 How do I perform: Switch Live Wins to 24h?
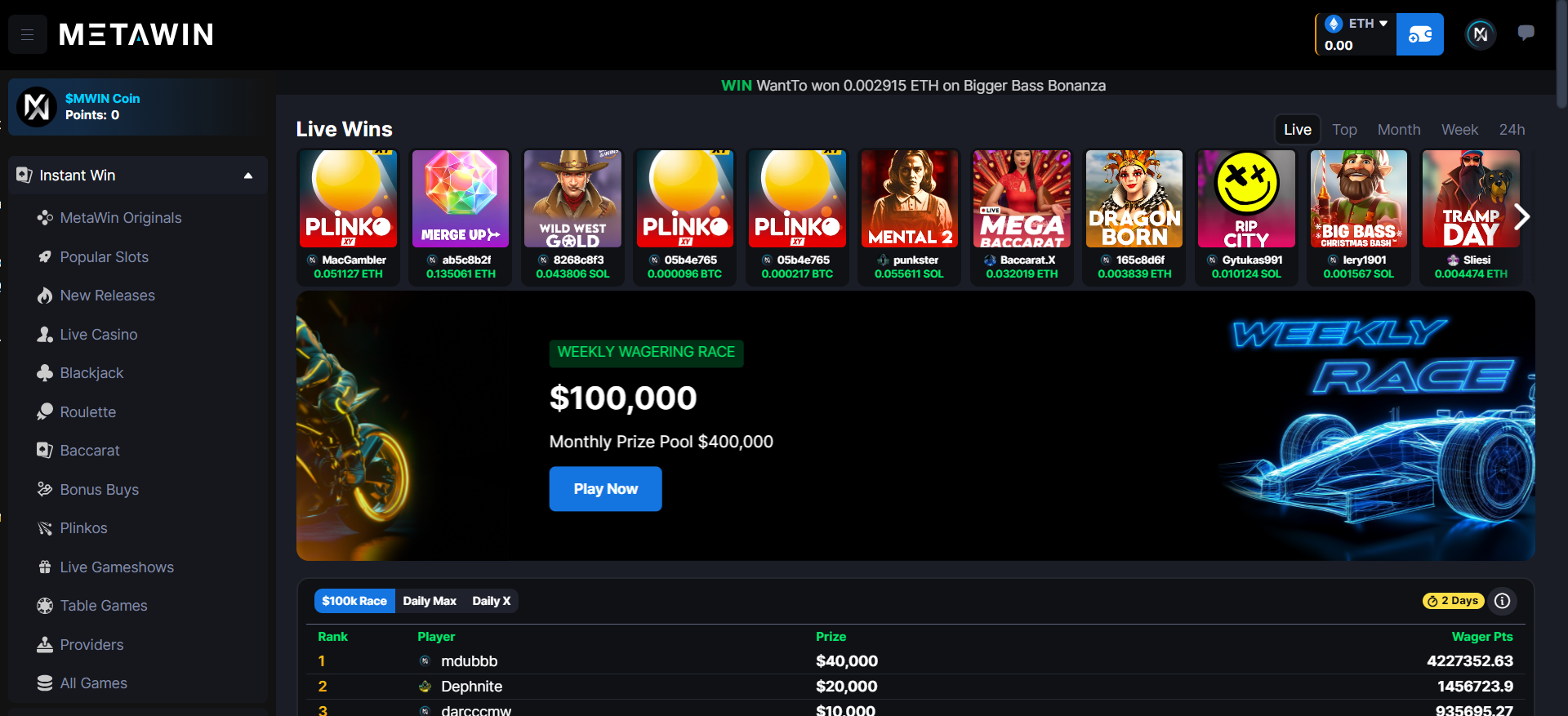tap(1511, 130)
